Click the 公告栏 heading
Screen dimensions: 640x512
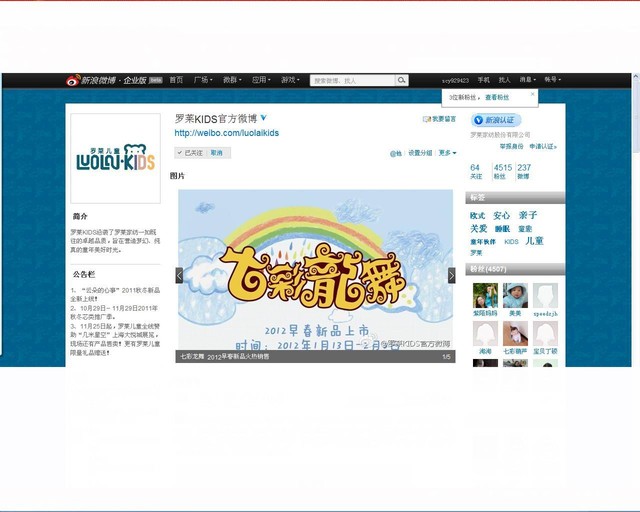84,275
